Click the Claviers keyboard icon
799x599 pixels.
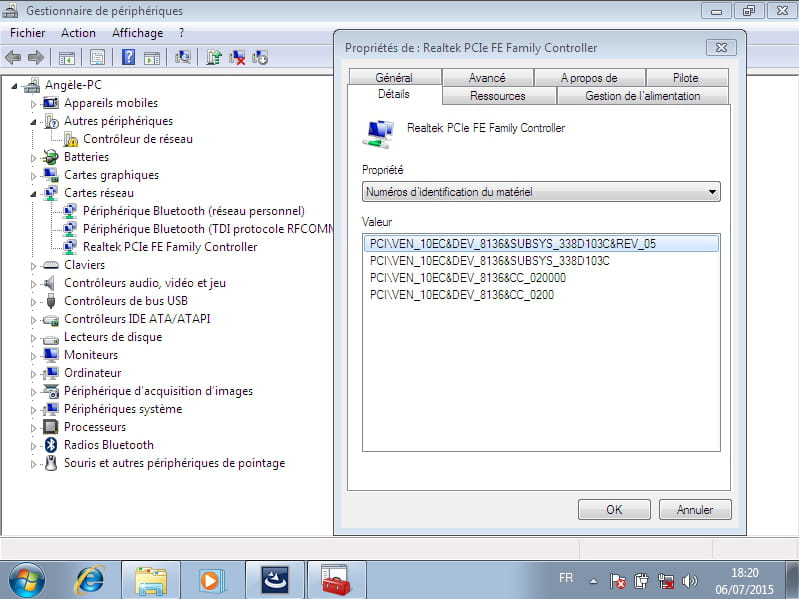pyautogui.click(x=50, y=265)
